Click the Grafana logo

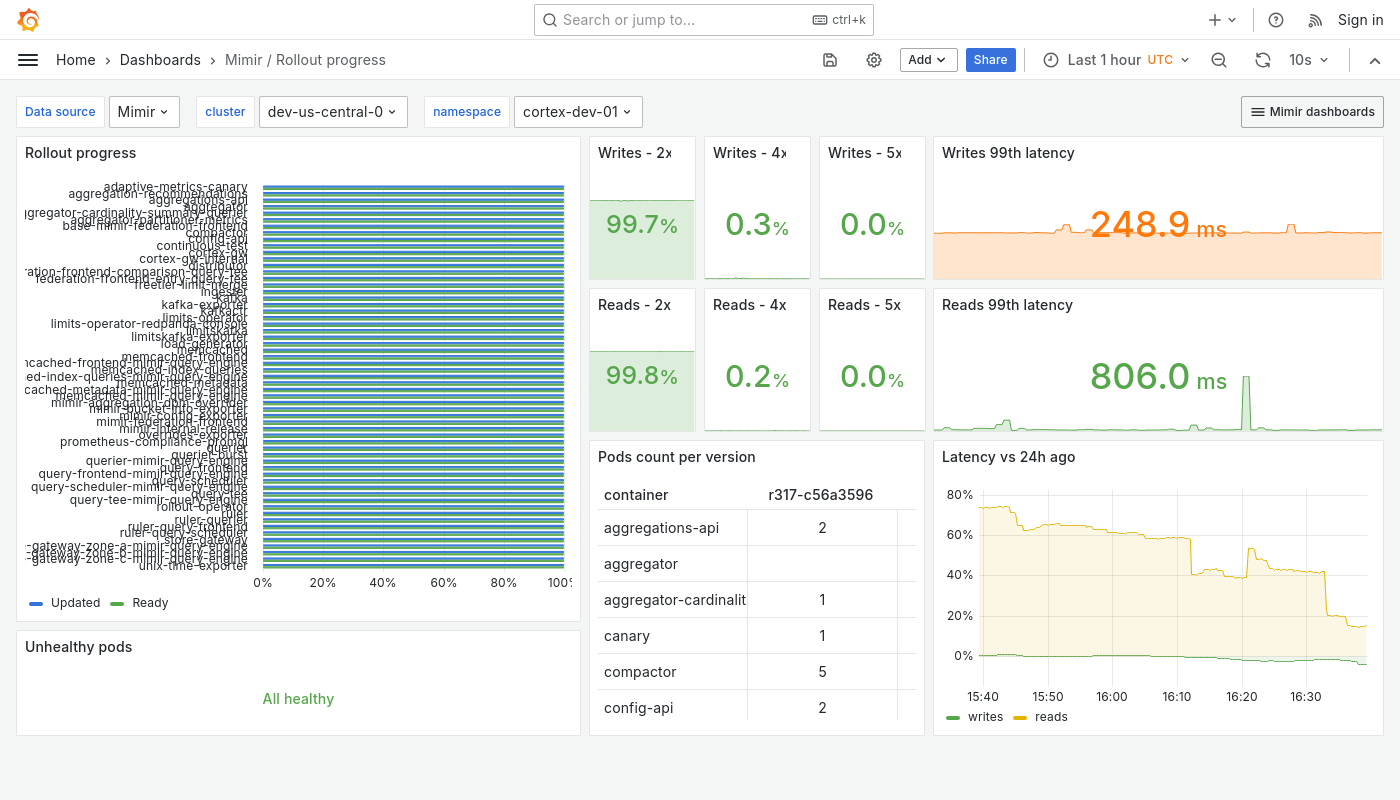click(28, 19)
